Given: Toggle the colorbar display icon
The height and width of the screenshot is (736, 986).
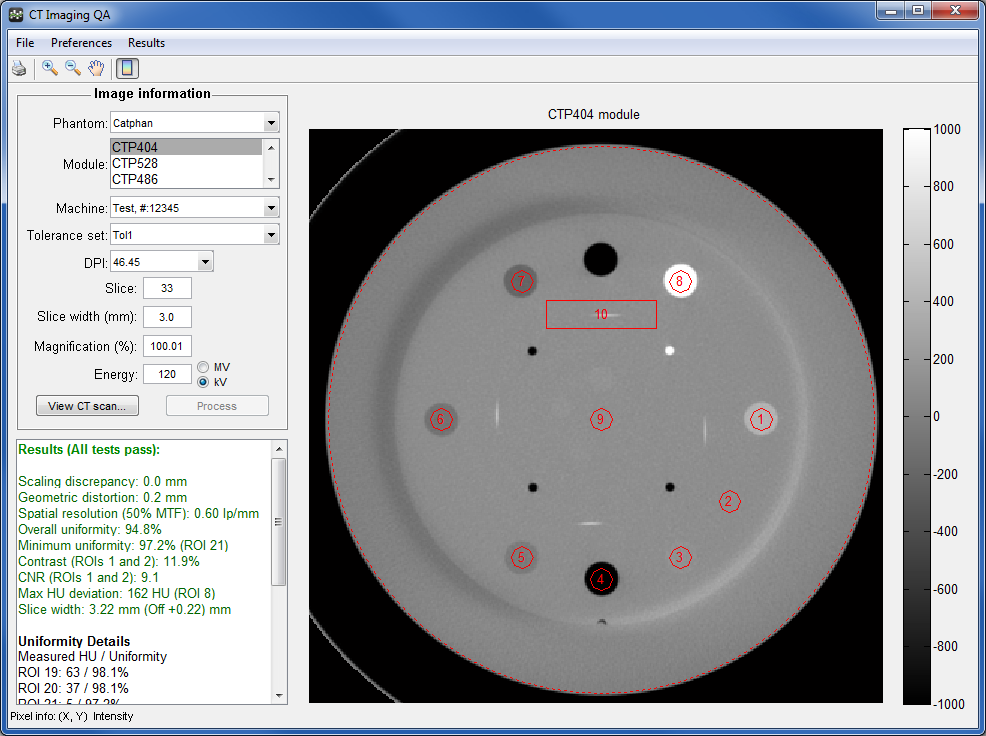Looking at the screenshot, I should [128, 68].
